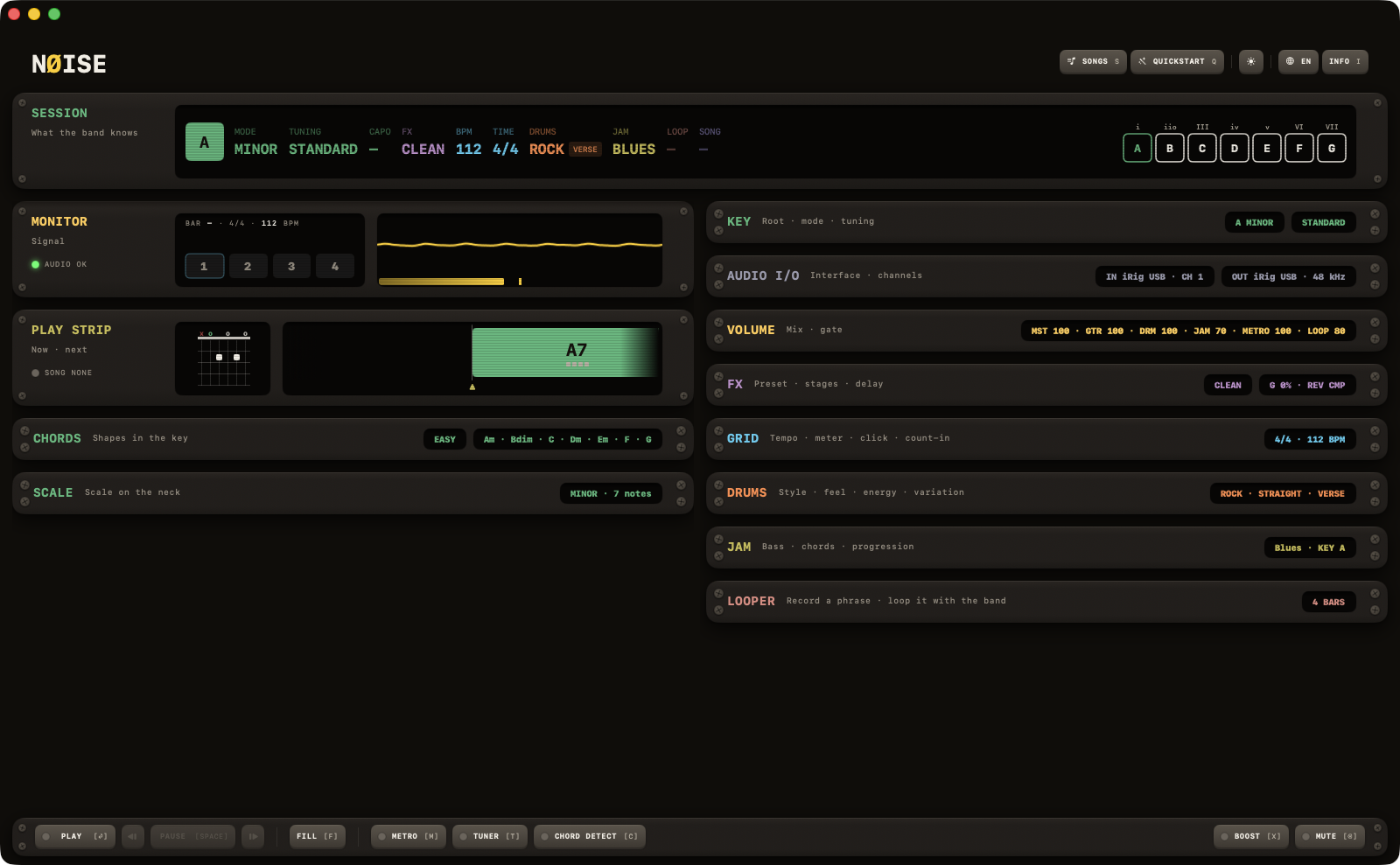
Task: Expand the CHORDS panel
Action: click(353, 439)
